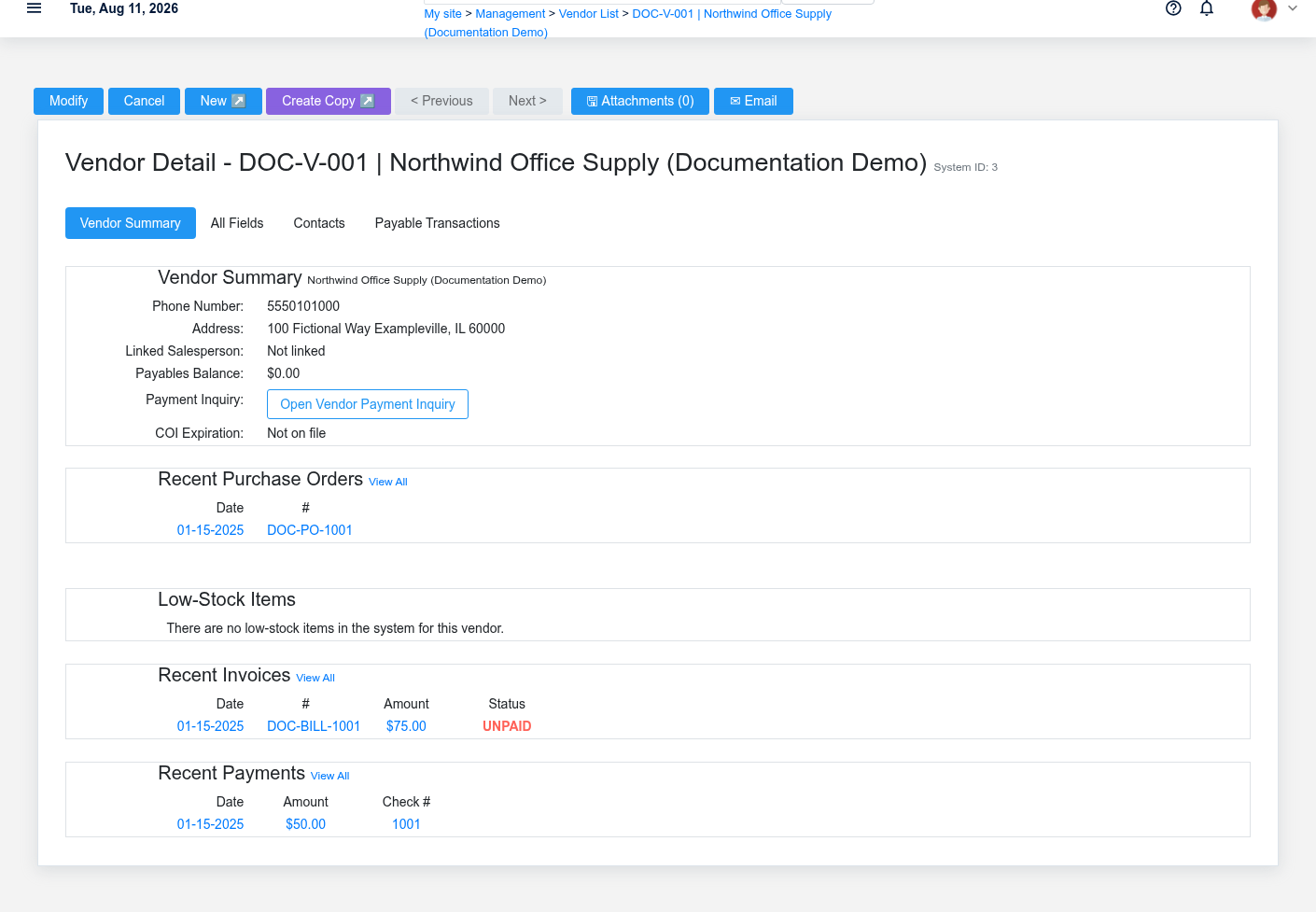
Task: Click the invoice date 01-15-2025
Action: click(x=210, y=726)
